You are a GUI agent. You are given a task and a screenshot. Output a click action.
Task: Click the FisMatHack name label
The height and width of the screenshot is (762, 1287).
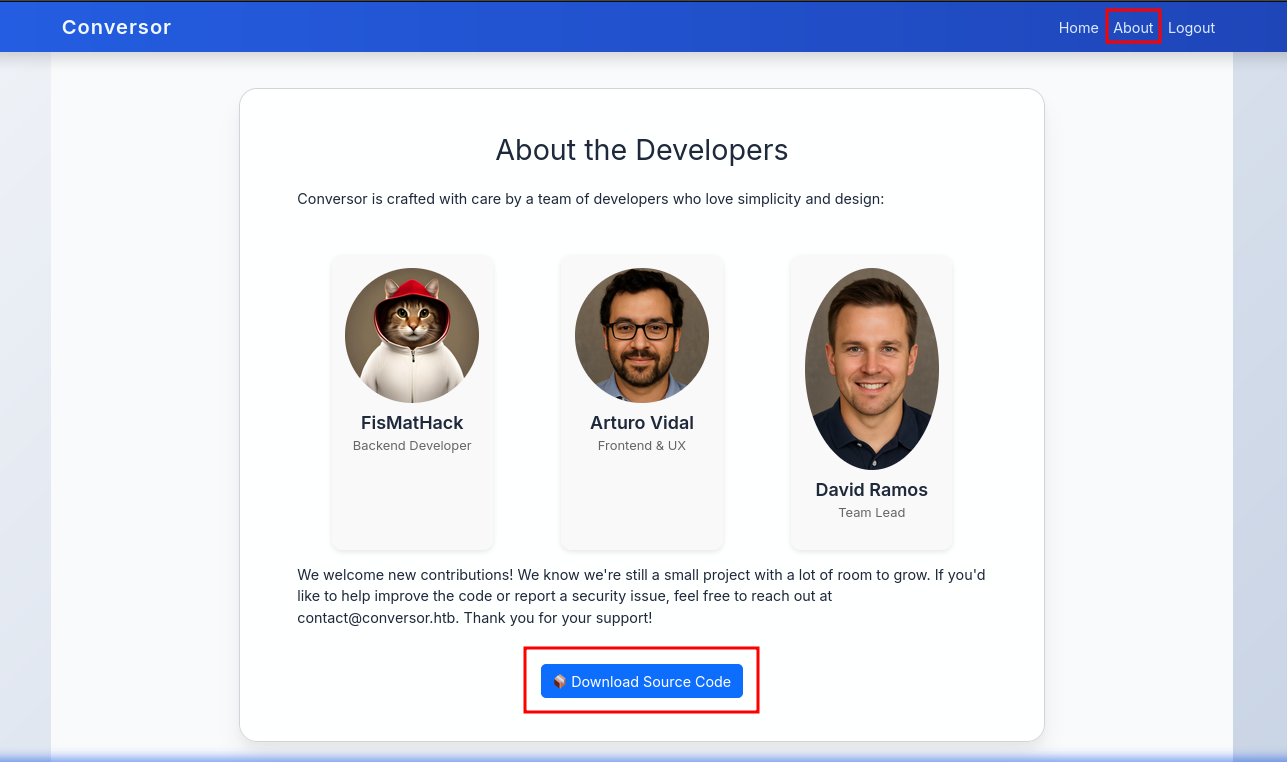tap(412, 423)
